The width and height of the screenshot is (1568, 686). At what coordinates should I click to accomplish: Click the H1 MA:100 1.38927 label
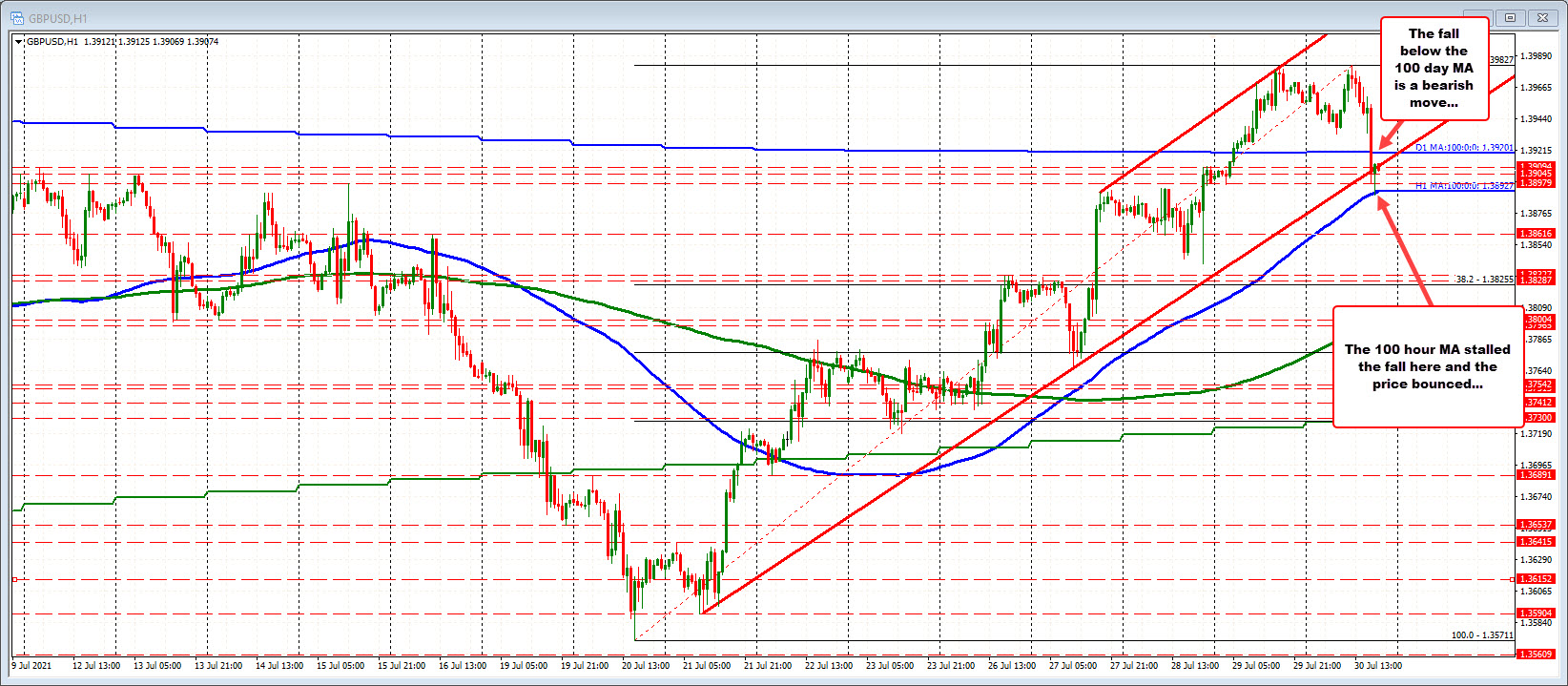(1464, 186)
